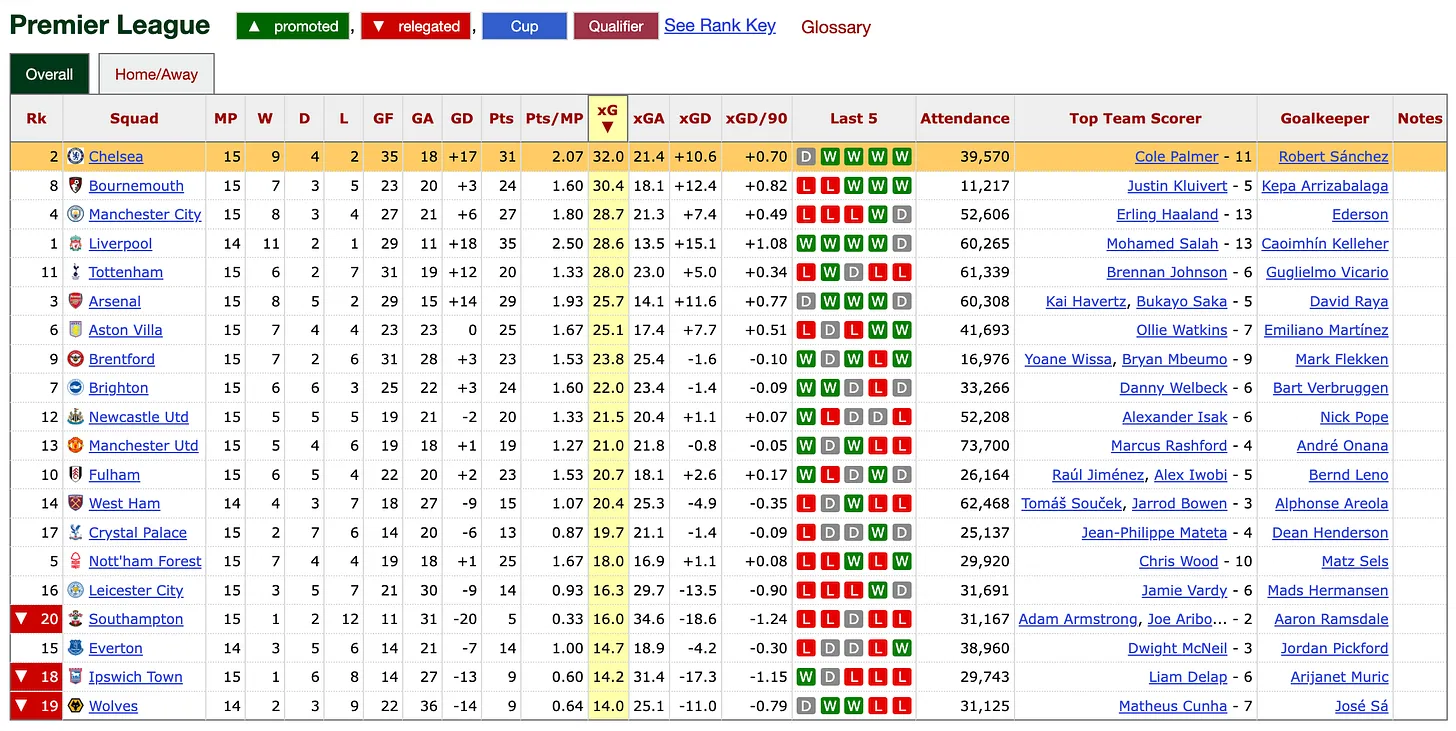Screen dimensions: 1456x731
Task: Click the West Ham club crest icon
Action: pyautogui.click(x=75, y=504)
